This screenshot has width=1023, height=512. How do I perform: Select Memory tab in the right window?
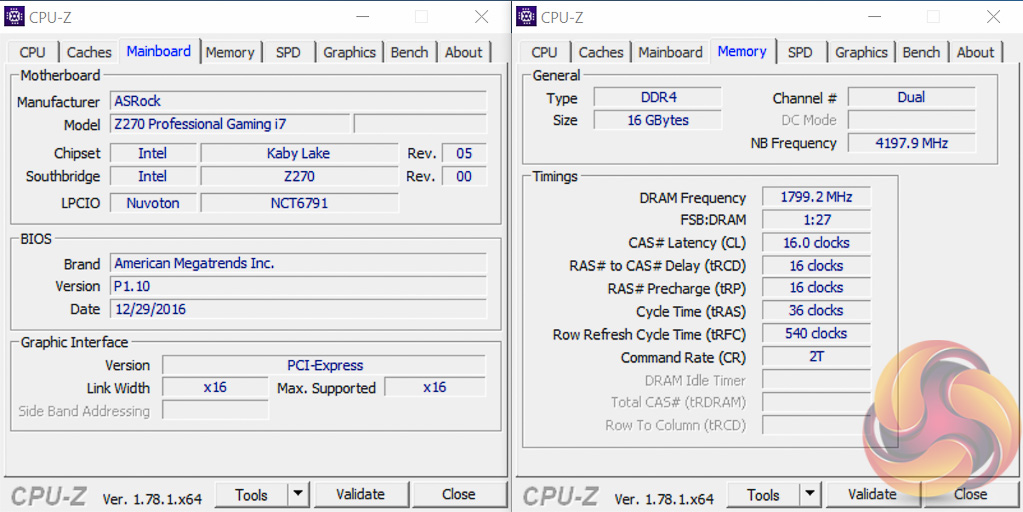tap(742, 51)
